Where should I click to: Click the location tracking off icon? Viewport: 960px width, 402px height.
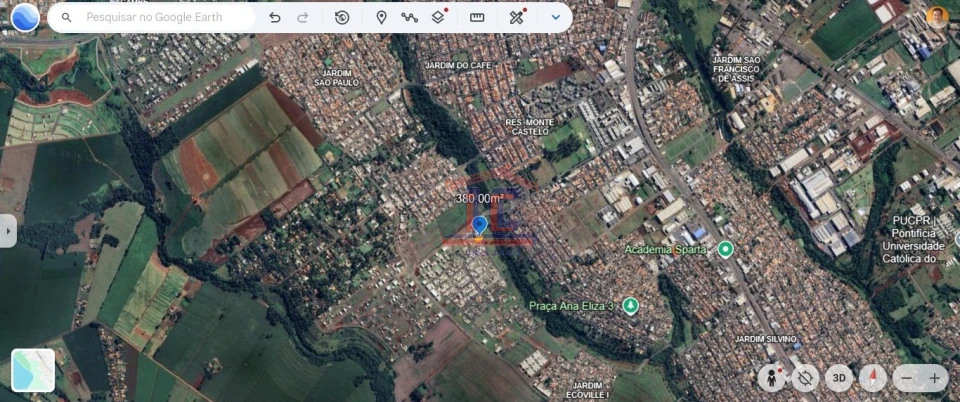click(805, 378)
